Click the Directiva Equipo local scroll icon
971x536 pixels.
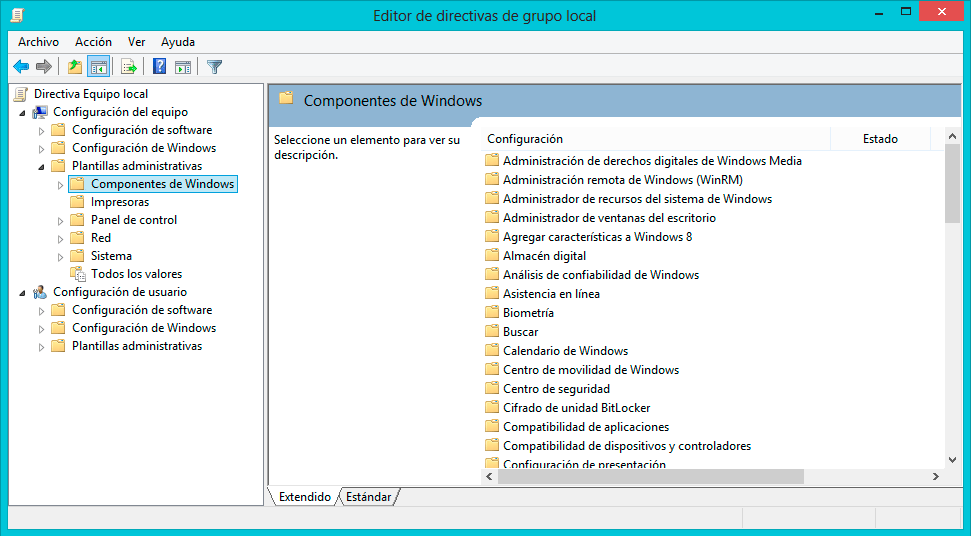tap(21, 94)
